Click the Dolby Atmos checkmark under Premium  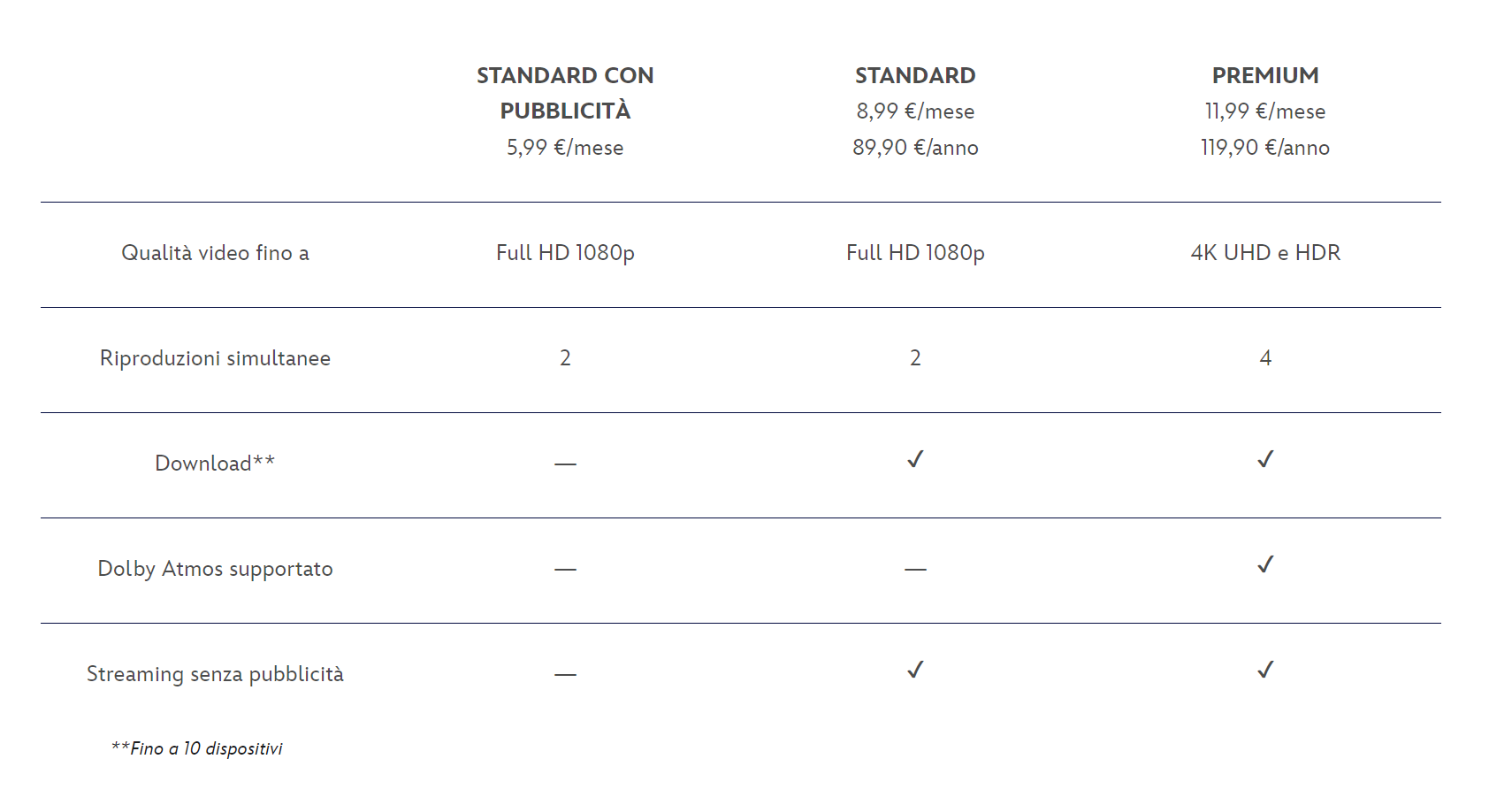(1265, 564)
